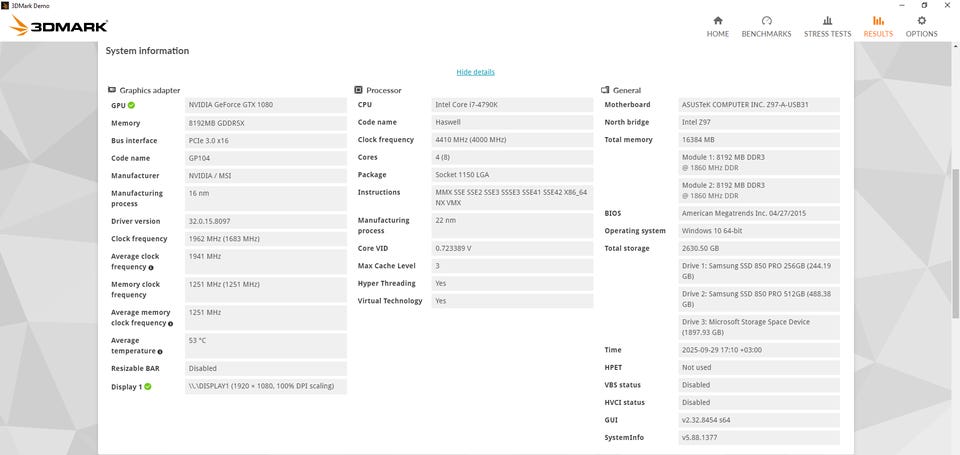This screenshot has height=455, width=960.
Task: Close the 3DMark Demo window
Action: pyautogui.click(x=947, y=5)
